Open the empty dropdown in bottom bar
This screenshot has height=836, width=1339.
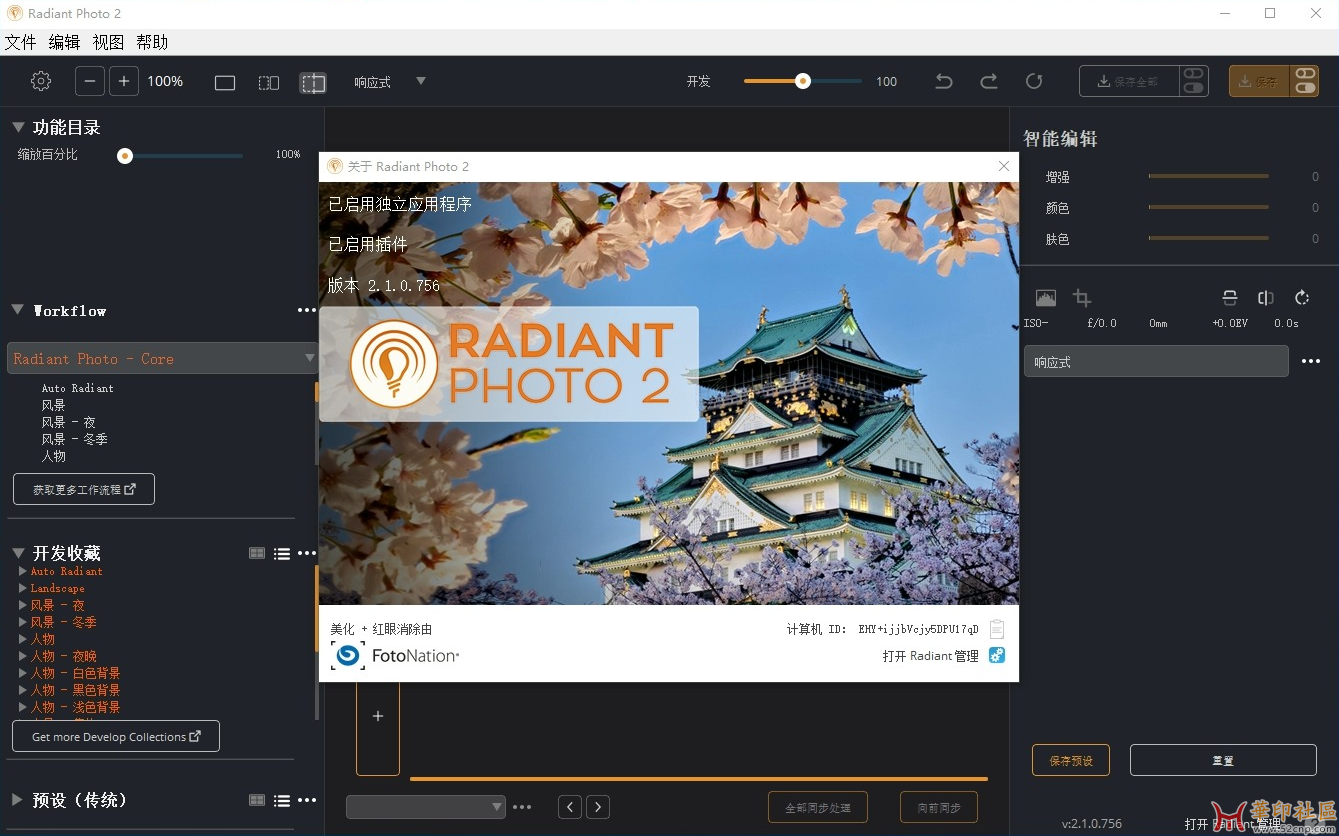426,807
